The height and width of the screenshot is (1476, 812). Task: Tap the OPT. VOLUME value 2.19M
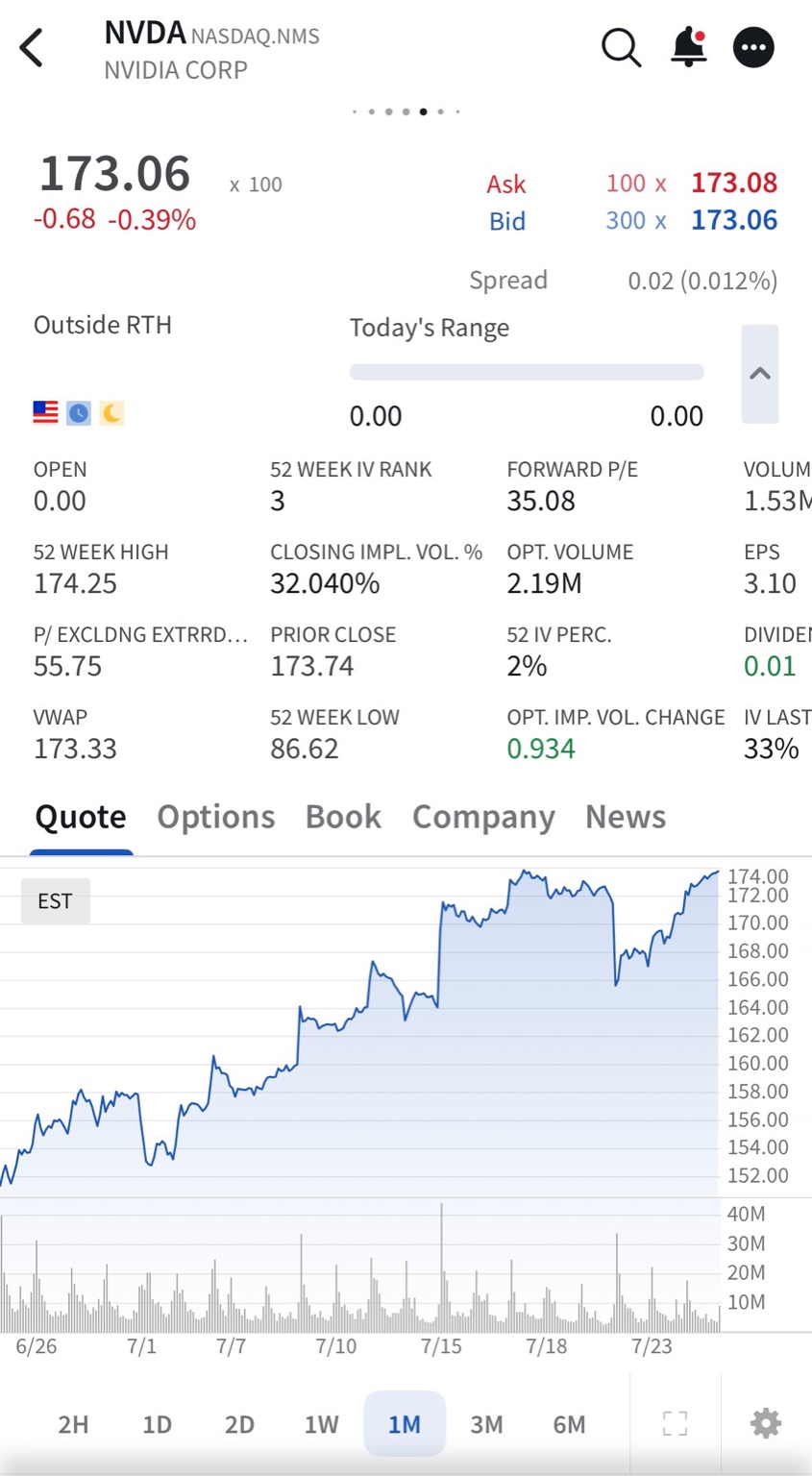click(x=544, y=583)
